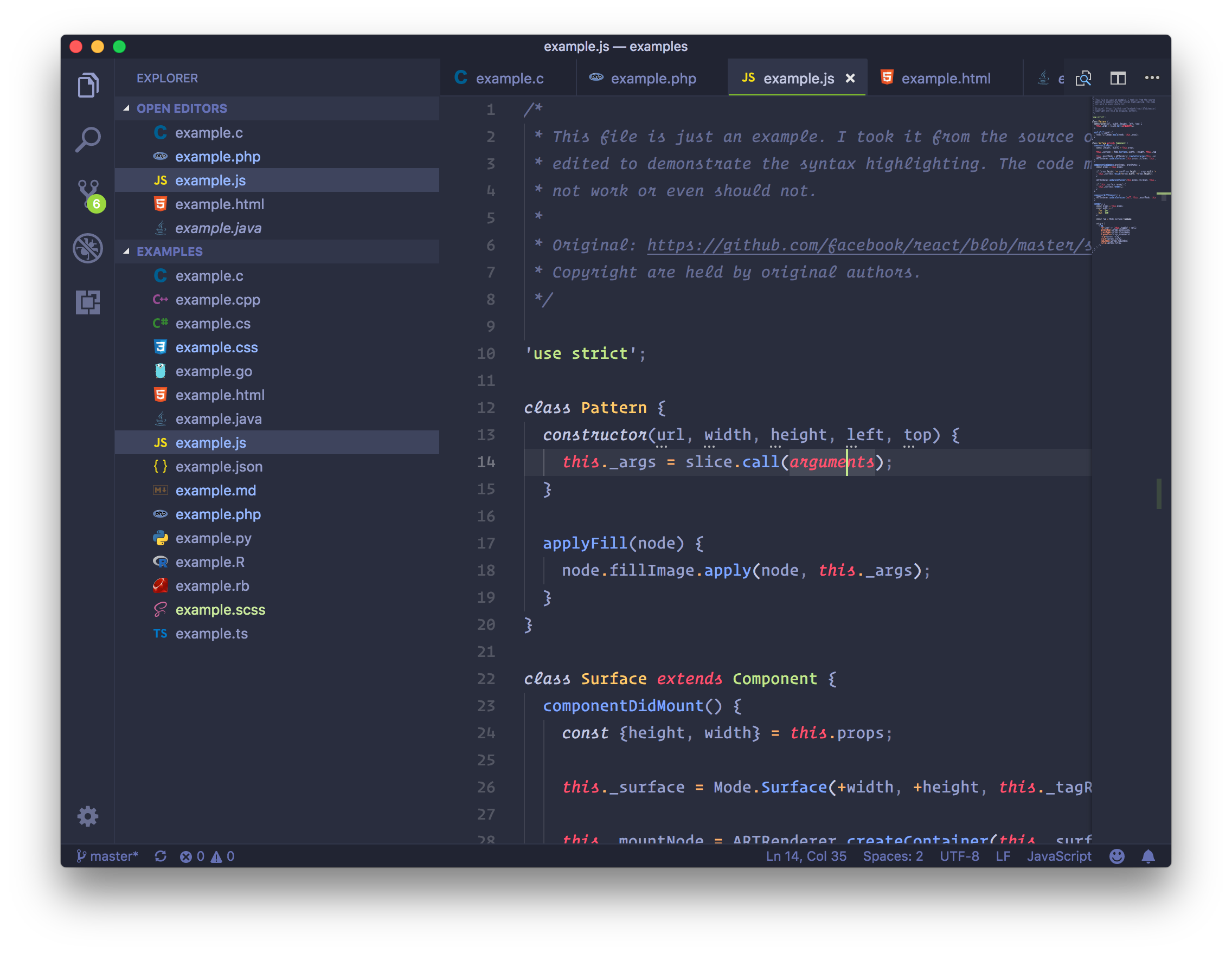Viewport: 1232px width, 954px height.
Task: Toggle the Explorer view icon
Action: click(x=88, y=85)
